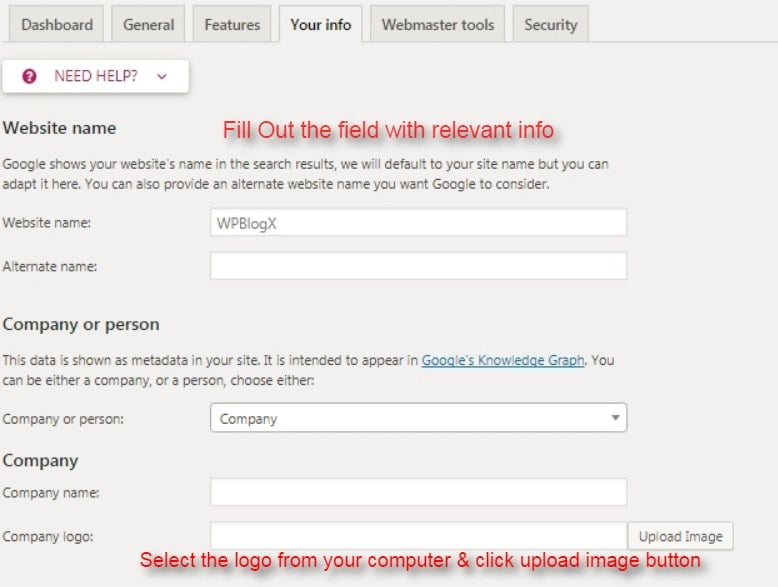Viewport: 778px width, 587px height.
Task: Click the Company logo label
Action: 48,536
